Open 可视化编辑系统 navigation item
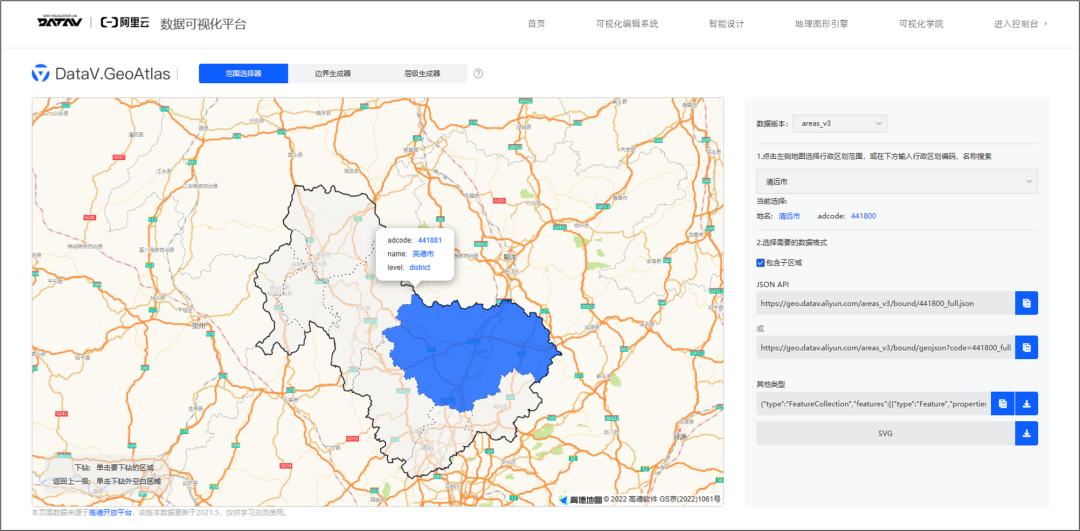 (627, 23)
